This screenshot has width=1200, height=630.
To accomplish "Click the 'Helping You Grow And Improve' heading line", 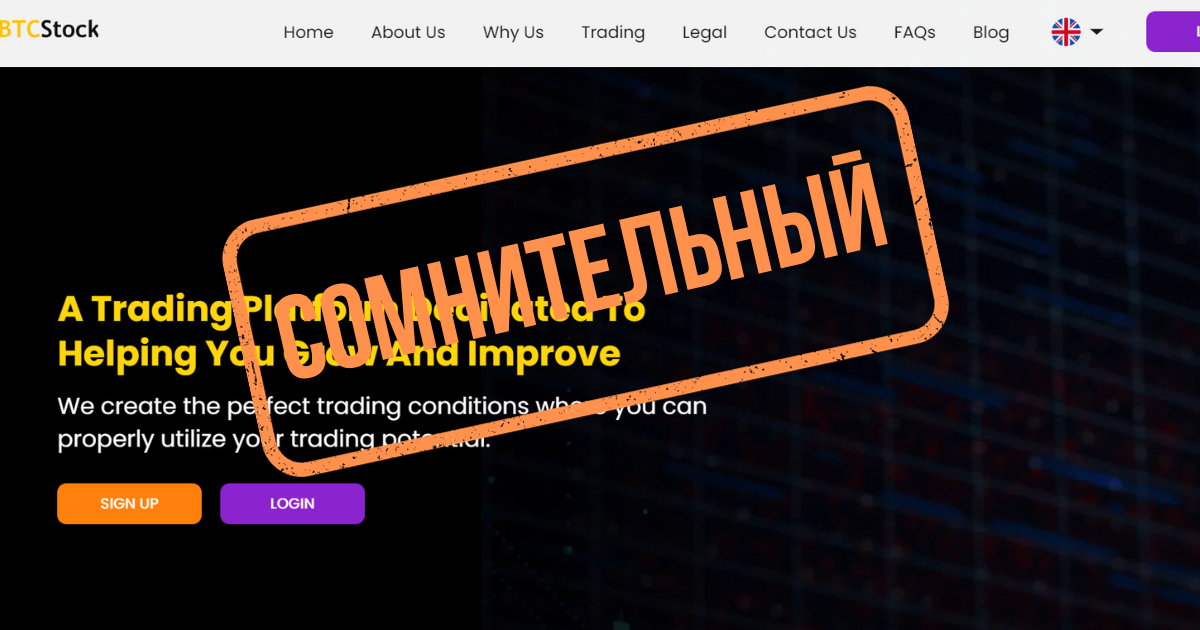I will click(339, 353).
